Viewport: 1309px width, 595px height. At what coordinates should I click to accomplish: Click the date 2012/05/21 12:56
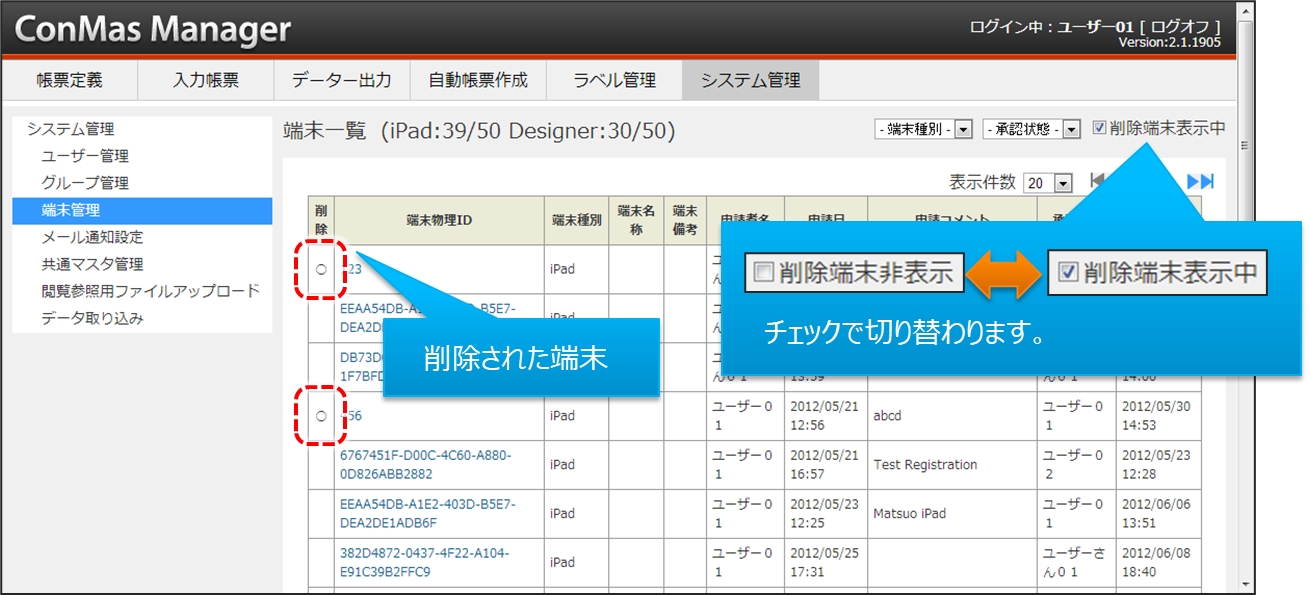click(x=824, y=415)
